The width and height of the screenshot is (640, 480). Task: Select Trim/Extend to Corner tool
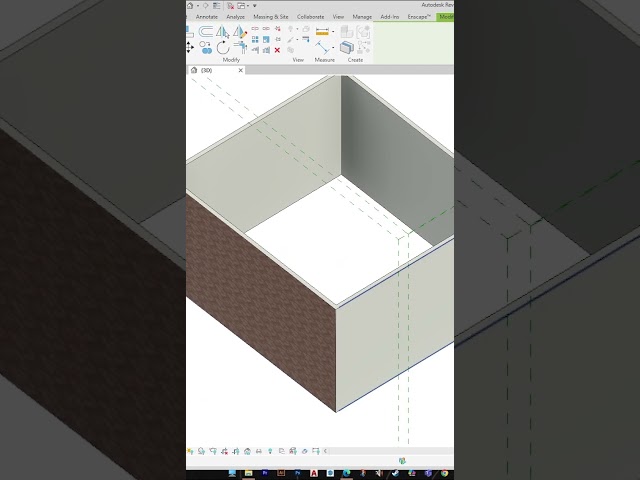tap(240, 47)
